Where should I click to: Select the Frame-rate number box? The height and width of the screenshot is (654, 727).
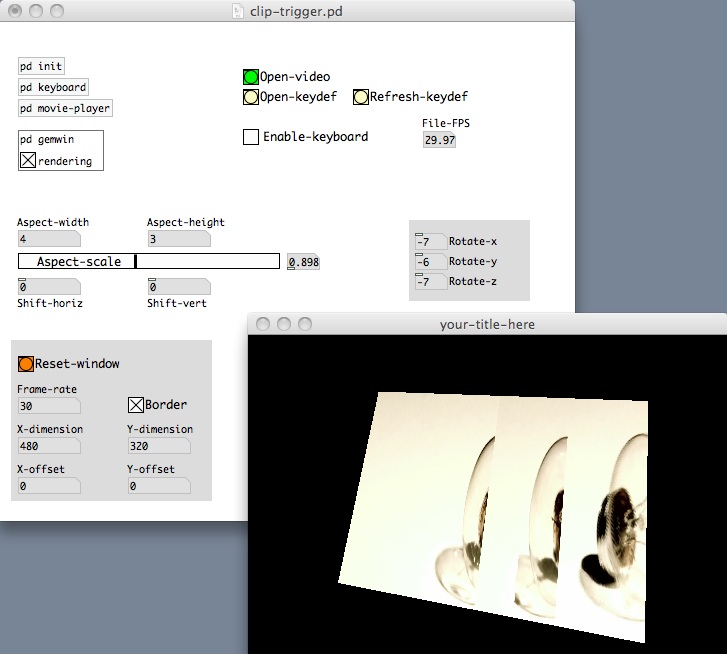tap(49, 406)
